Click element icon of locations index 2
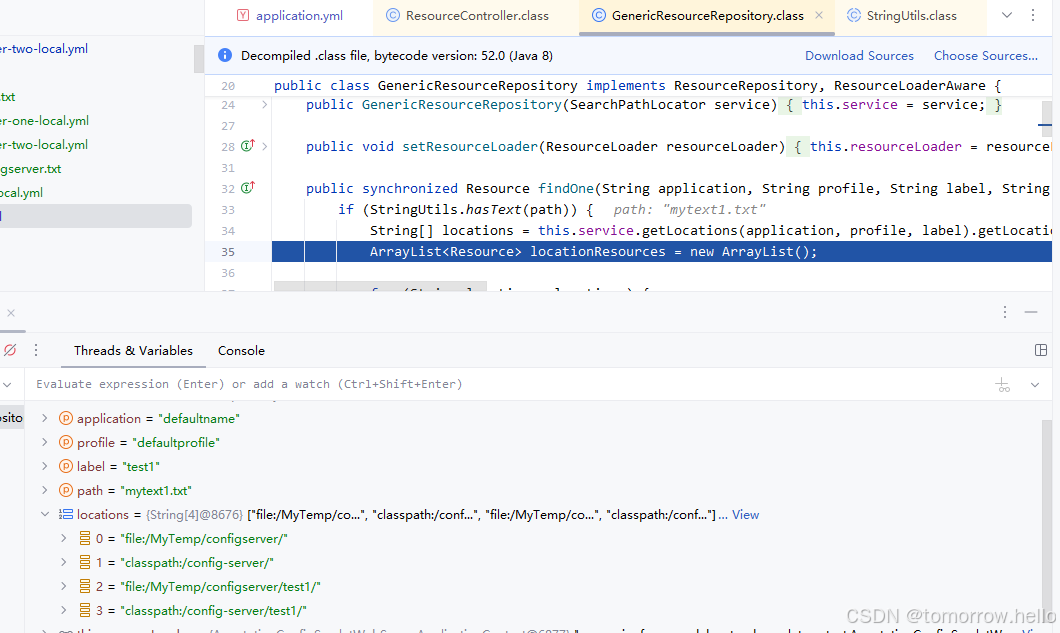Image resolution: width=1060 pixels, height=633 pixels. (x=85, y=586)
